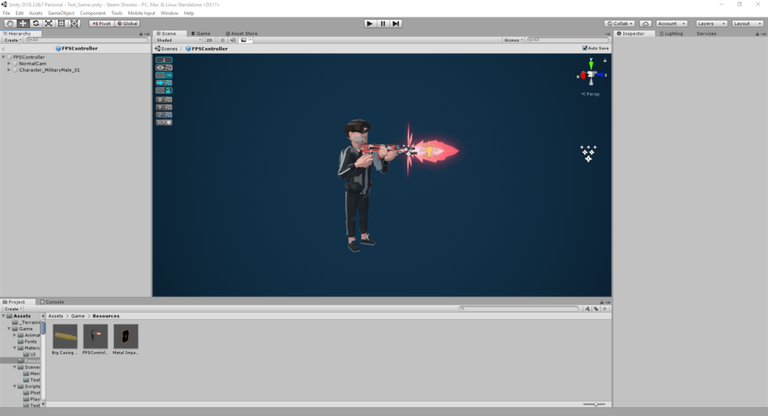Toggle 2D view mode

209,40
